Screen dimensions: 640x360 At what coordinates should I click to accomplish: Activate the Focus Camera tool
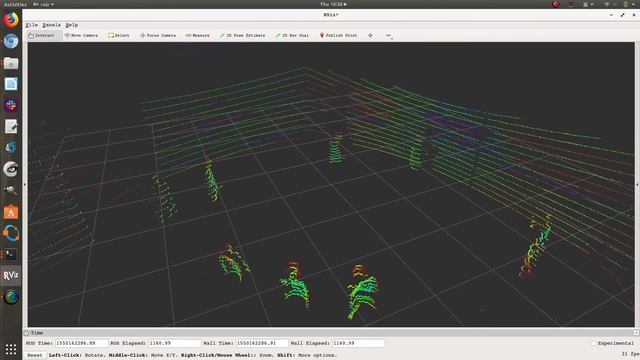coord(158,36)
